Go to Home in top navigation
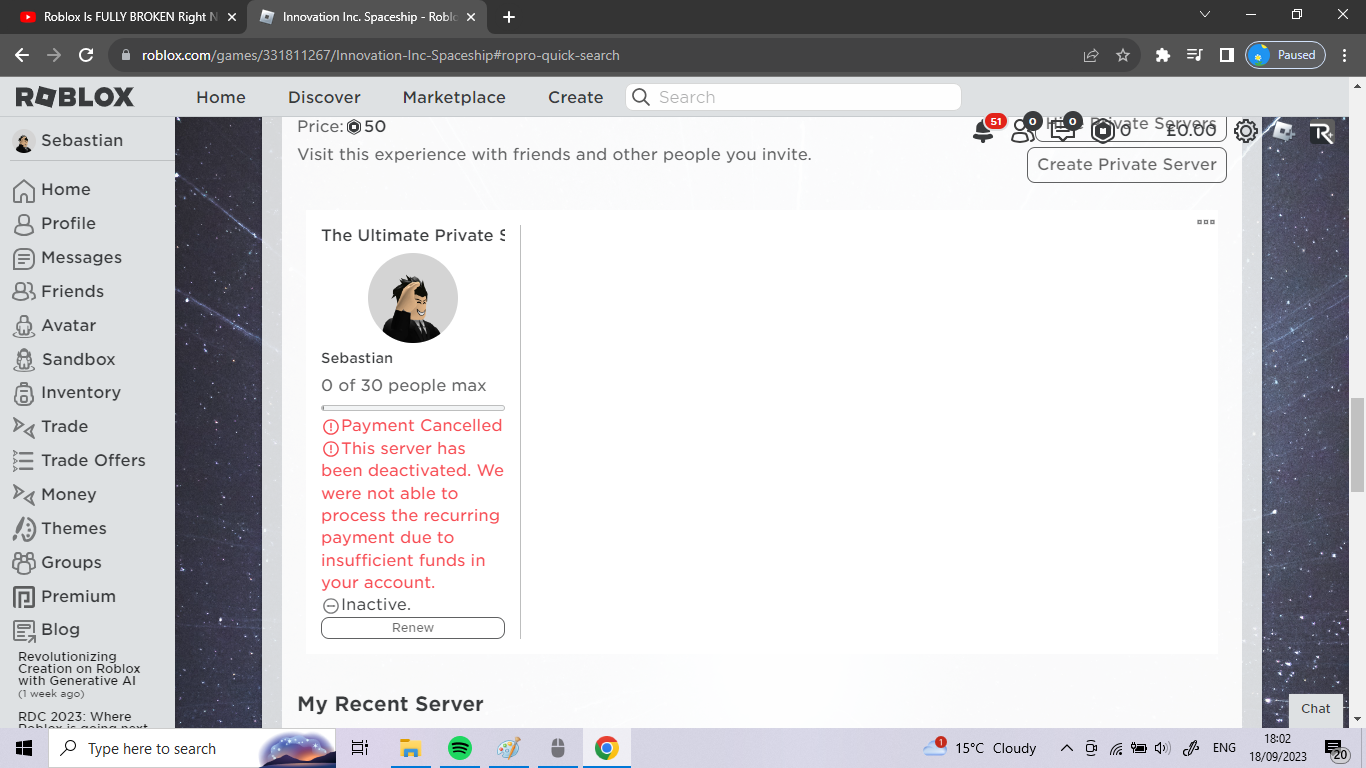1366x768 pixels. [221, 97]
